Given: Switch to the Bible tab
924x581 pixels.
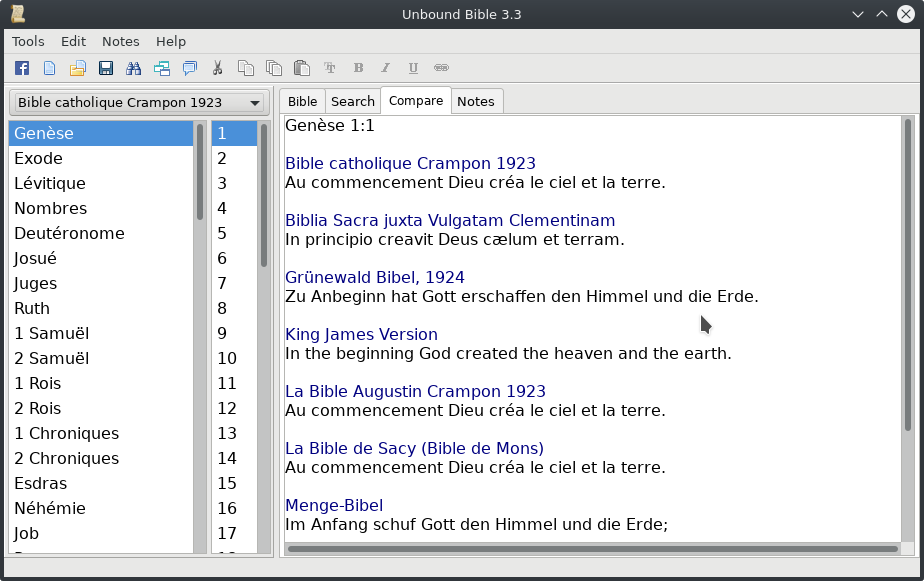Looking at the screenshot, I should click(x=302, y=101).
